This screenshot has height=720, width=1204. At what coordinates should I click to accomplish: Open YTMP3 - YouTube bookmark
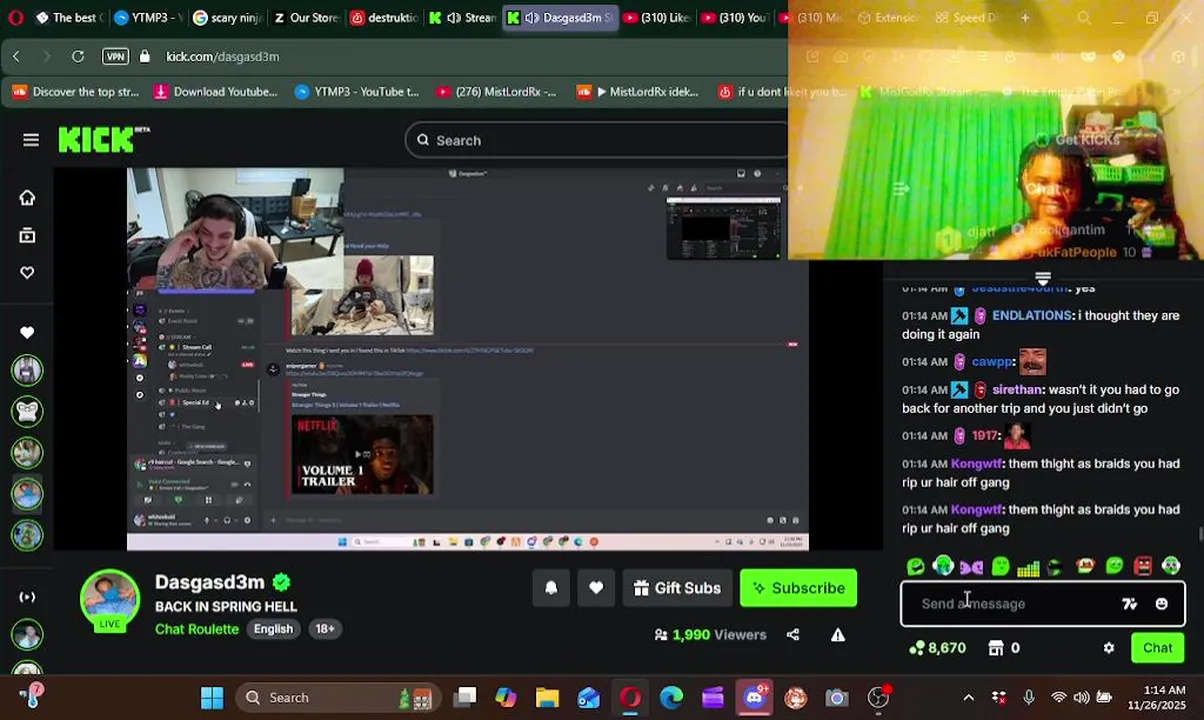(x=357, y=92)
